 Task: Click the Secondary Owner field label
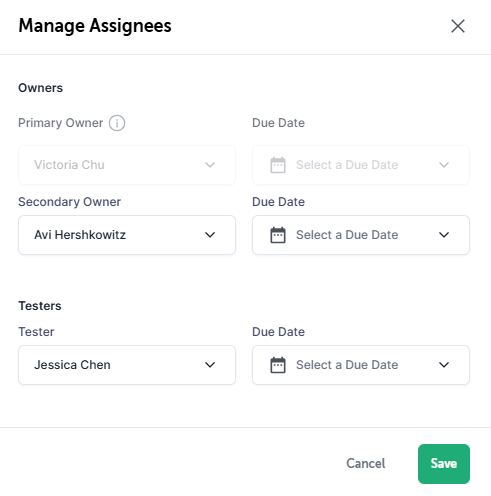pyautogui.click(x=69, y=202)
